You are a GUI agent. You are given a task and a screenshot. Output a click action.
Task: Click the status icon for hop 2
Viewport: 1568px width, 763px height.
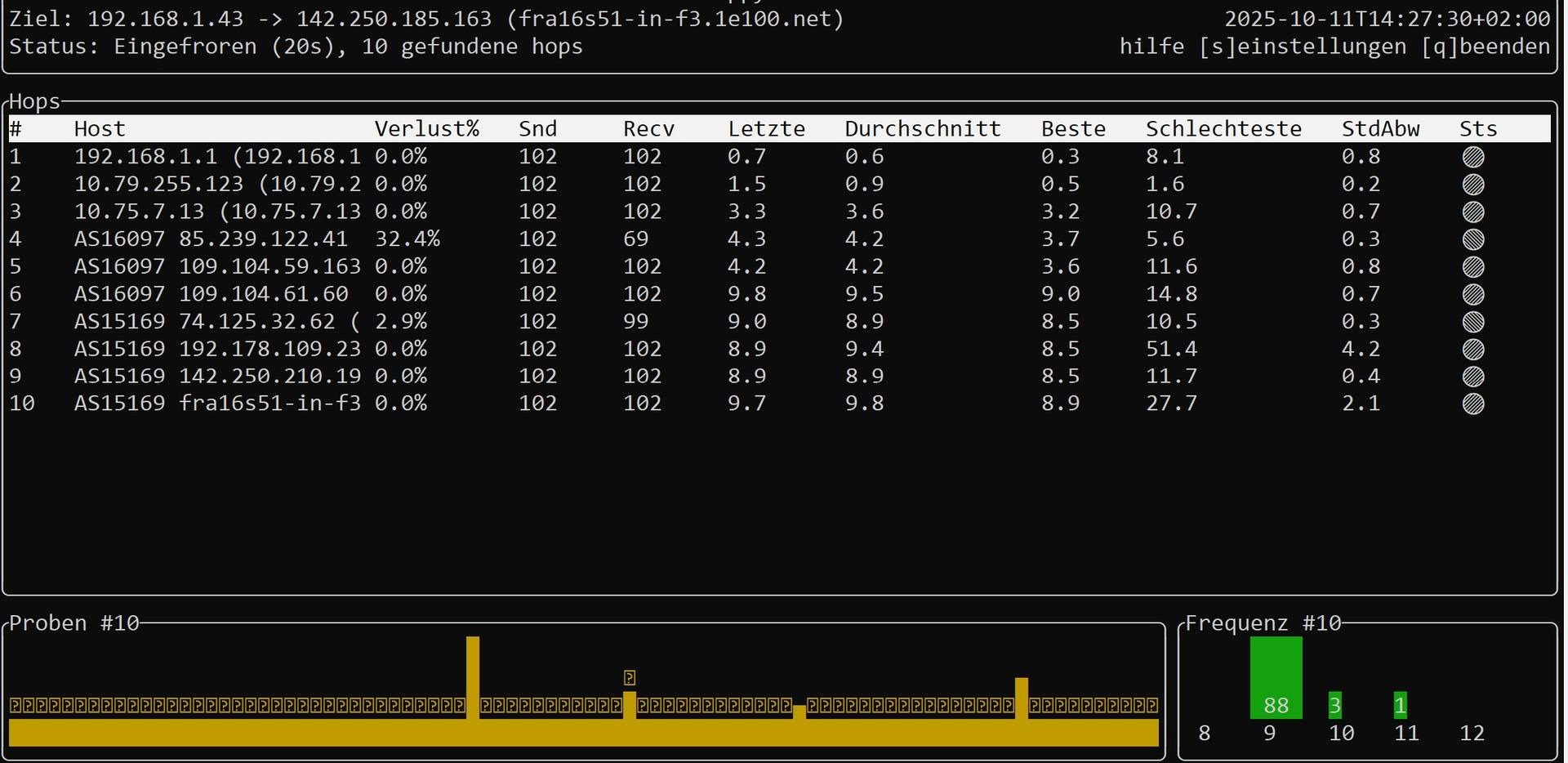[1473, 185]
